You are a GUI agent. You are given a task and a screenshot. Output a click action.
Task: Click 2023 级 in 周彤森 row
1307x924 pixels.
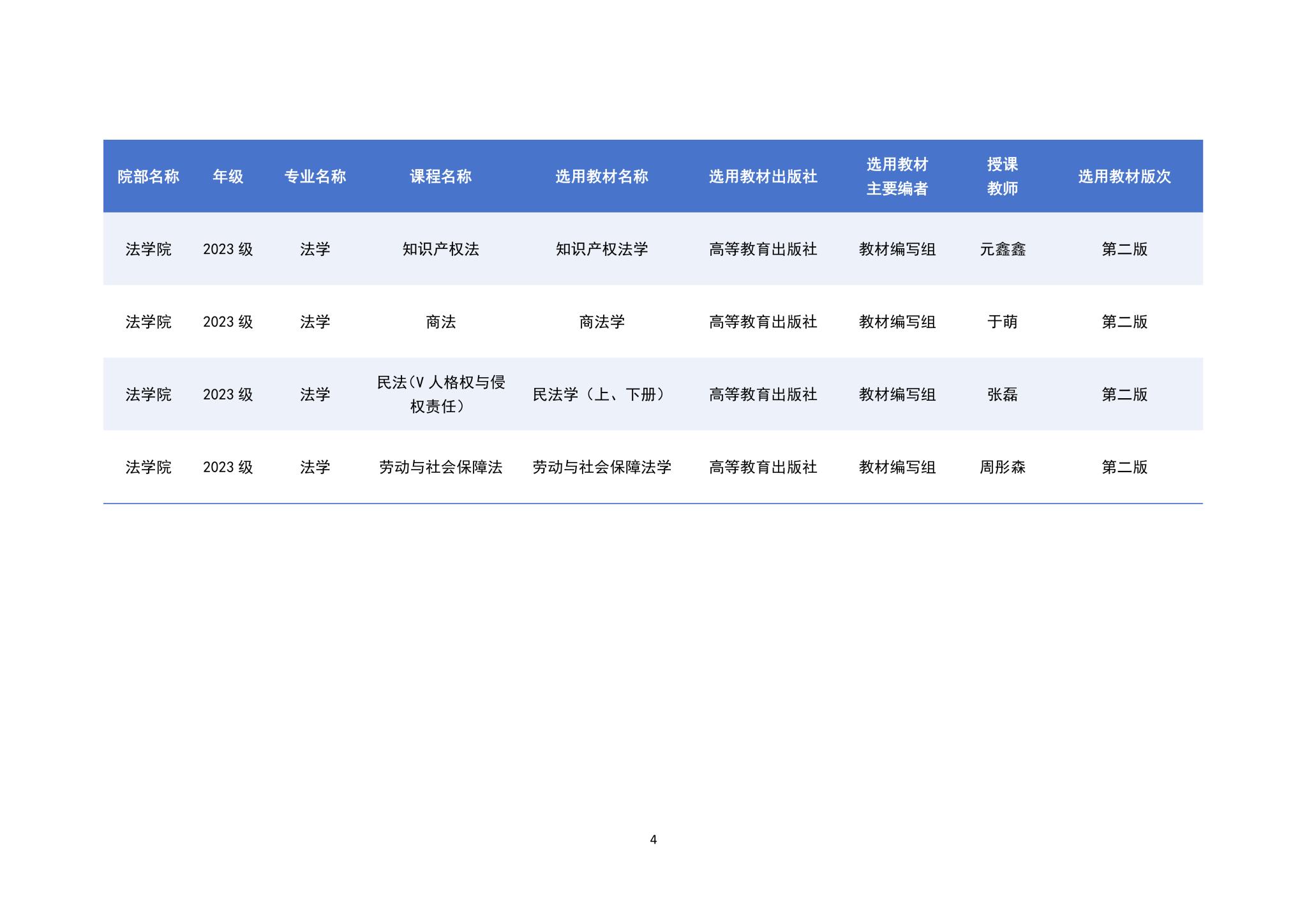(x=228, y=468)
